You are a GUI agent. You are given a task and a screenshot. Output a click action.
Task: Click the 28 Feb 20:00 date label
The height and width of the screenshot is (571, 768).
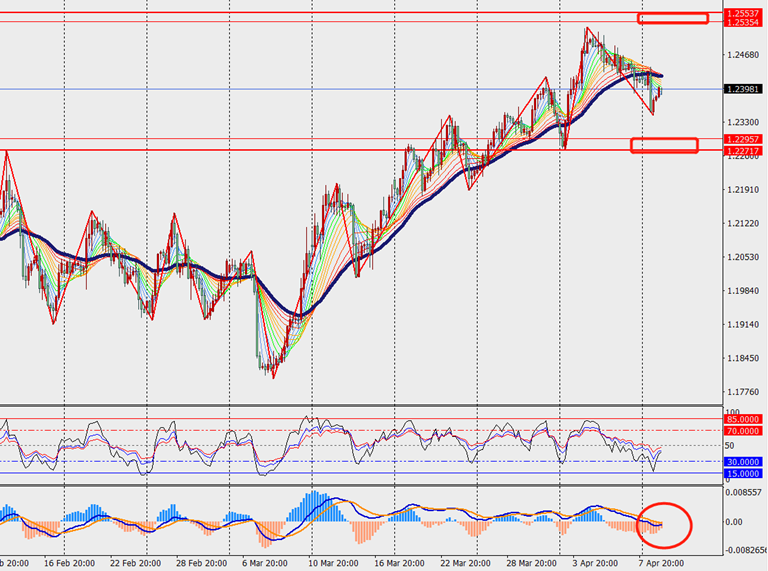click(x=202, y=563)
